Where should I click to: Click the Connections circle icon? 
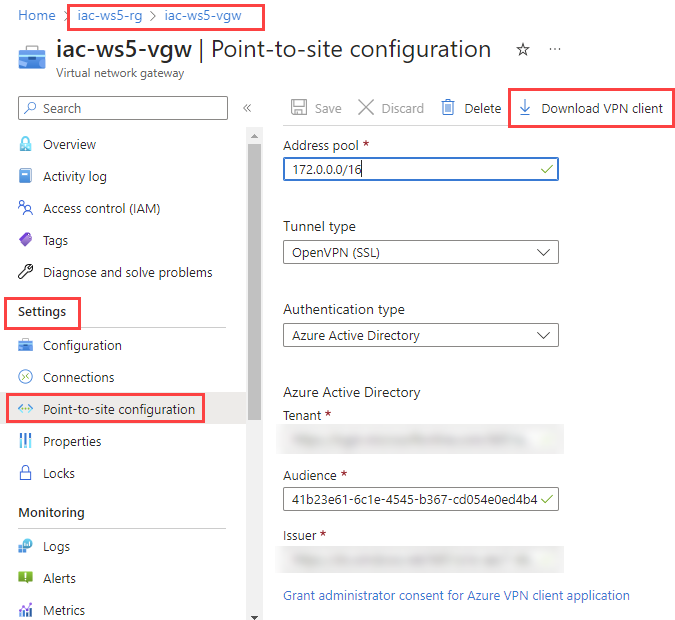[x=25, y=377]
